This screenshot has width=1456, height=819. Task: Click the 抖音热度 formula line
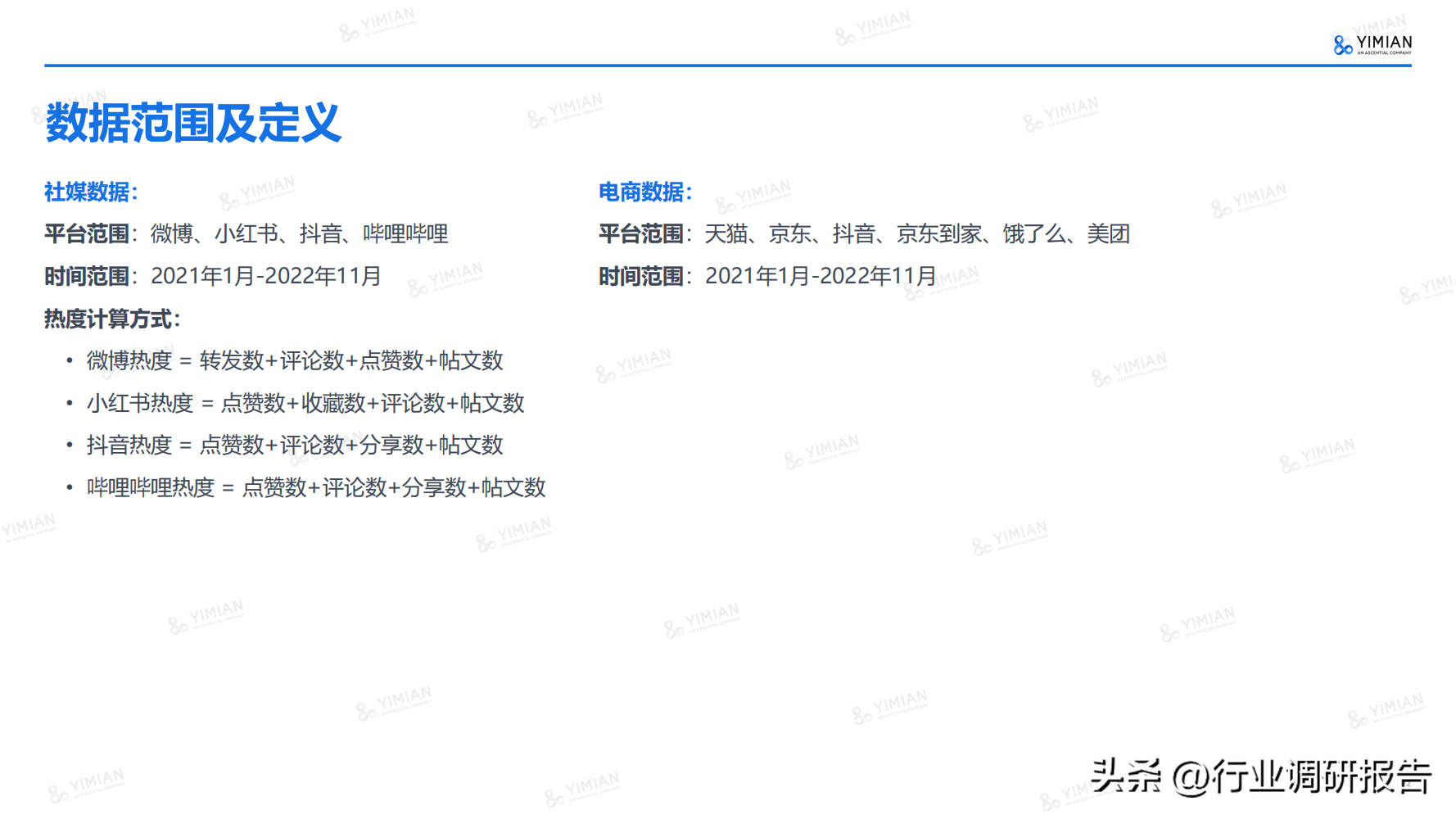[295, 445]
